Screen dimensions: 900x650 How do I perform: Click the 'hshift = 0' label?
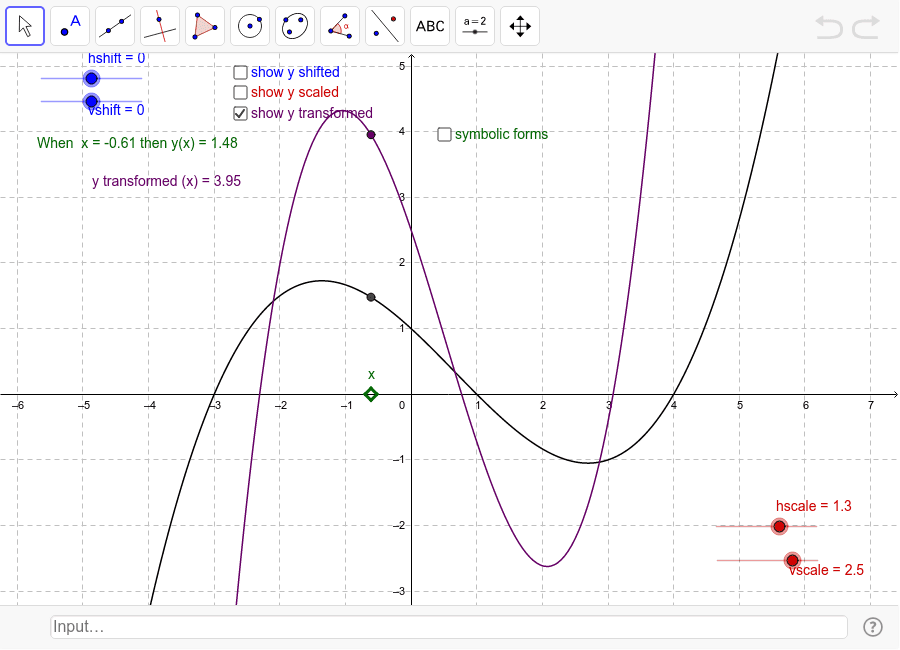coord(117,58)
